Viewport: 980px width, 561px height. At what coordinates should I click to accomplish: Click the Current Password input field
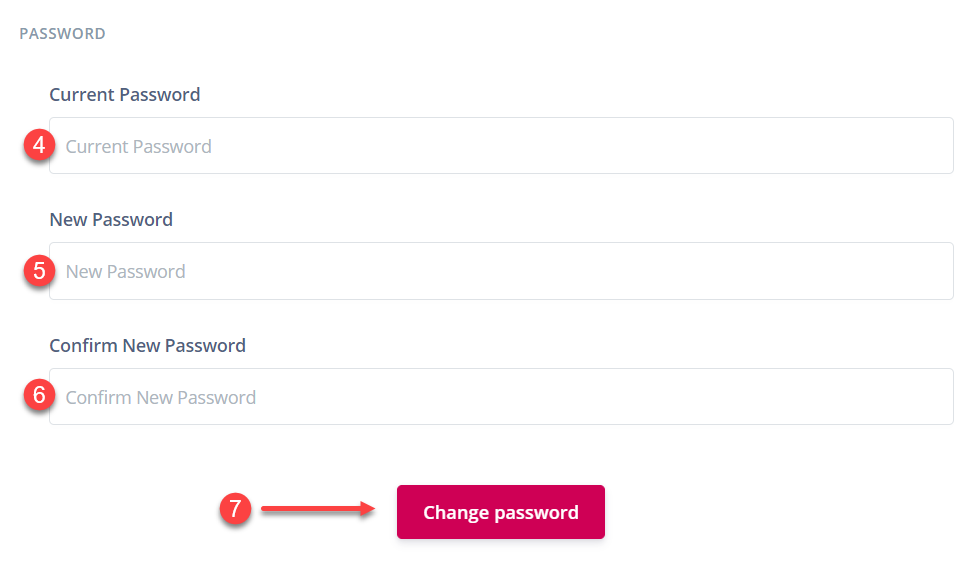coord(500,146)
